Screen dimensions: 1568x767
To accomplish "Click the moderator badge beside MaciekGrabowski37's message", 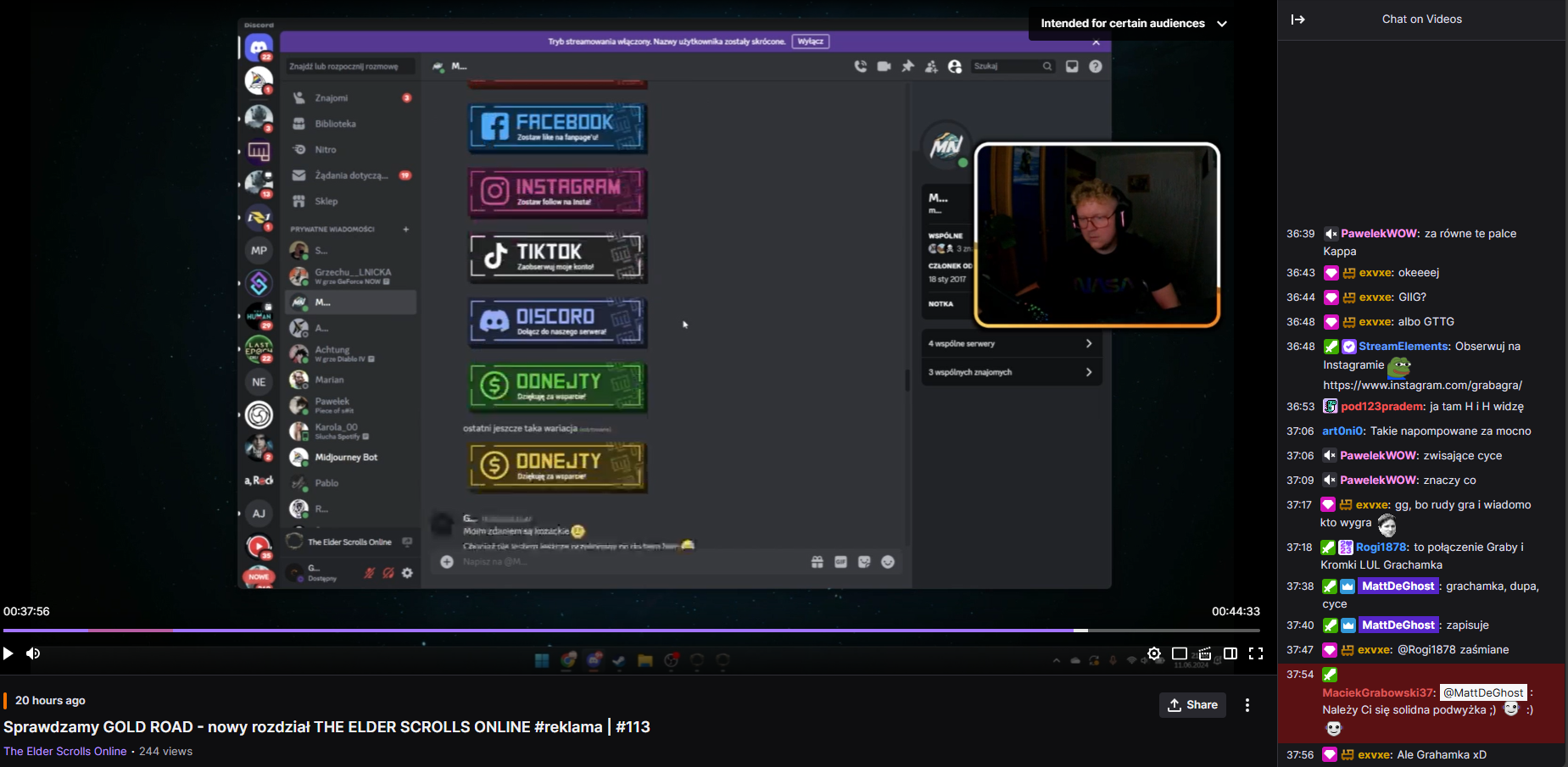I will [1330, 675].
